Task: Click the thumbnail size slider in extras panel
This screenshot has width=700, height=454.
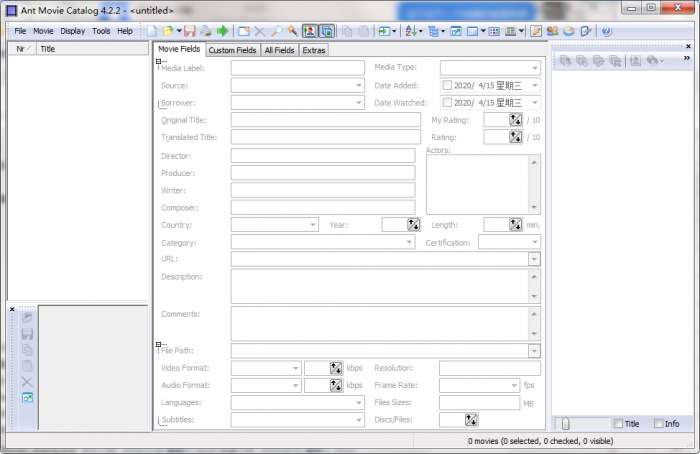Action: [x=565, y=424]
